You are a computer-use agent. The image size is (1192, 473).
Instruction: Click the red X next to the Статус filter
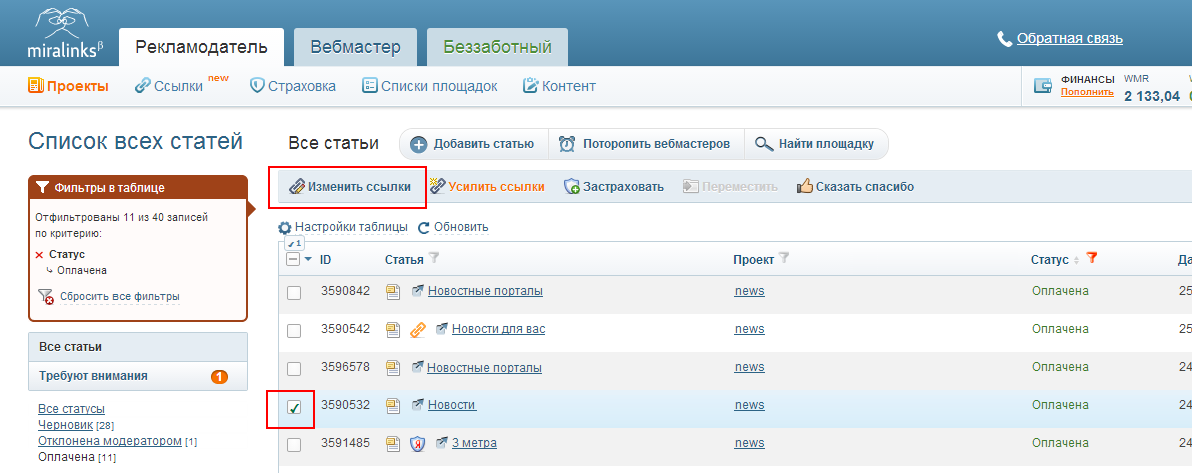click(x=40, y=255)
